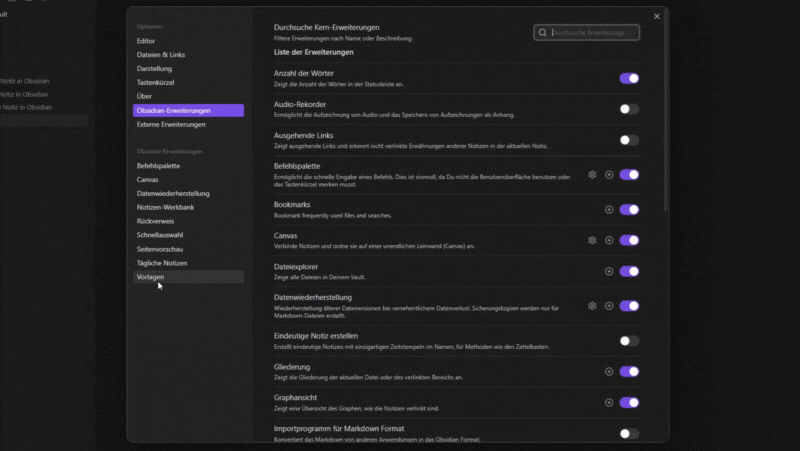Focus the Durchsuche Erweiterungen search field
Screen dimensions: 800x451
(x=587, y=33)
